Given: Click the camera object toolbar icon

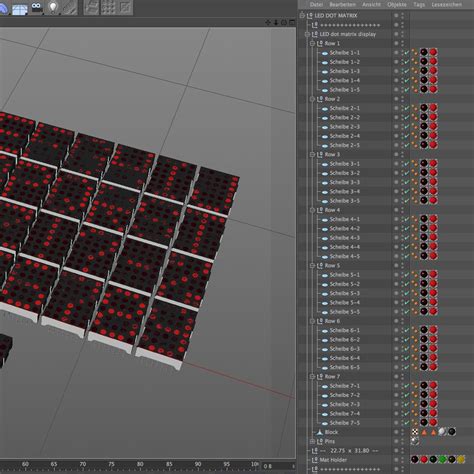Looking at the screenshot, I should point(36,7).
